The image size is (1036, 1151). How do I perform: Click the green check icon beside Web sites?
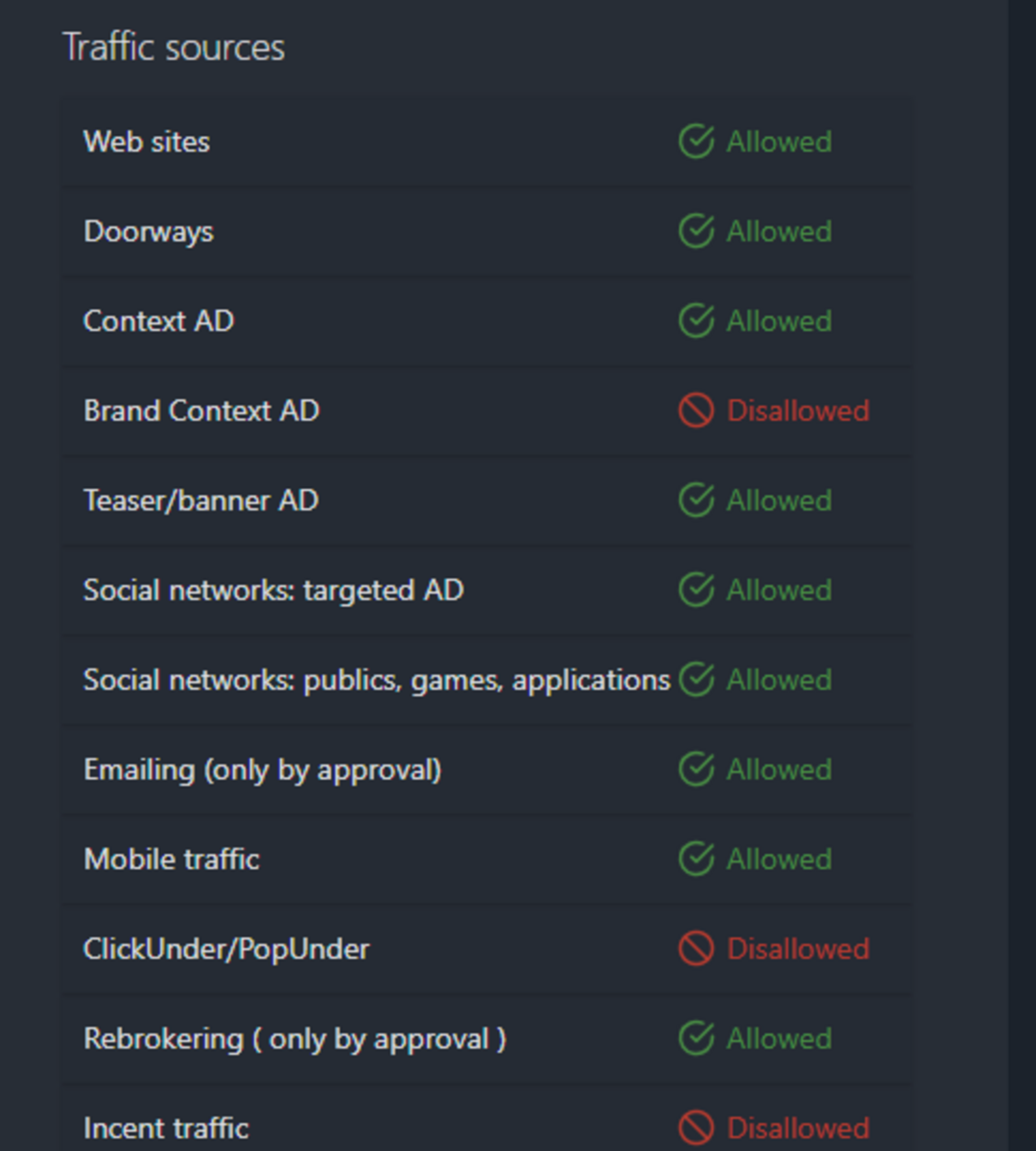[696, 142]
